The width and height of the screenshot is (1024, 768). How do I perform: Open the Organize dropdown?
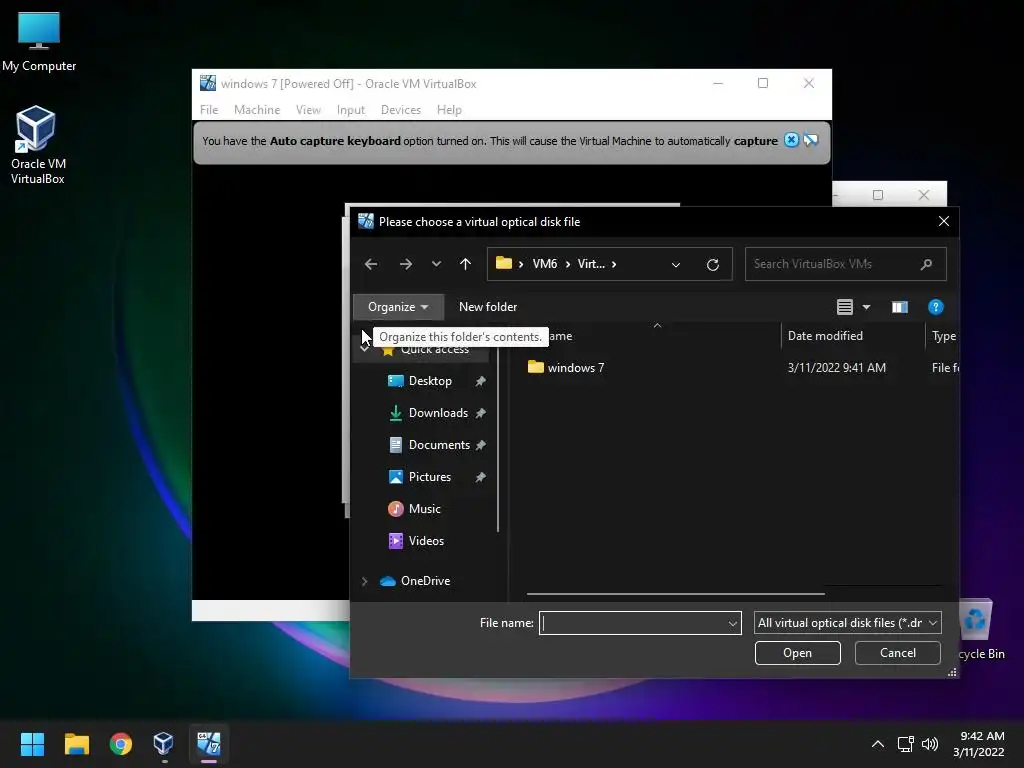coord(398,307)
